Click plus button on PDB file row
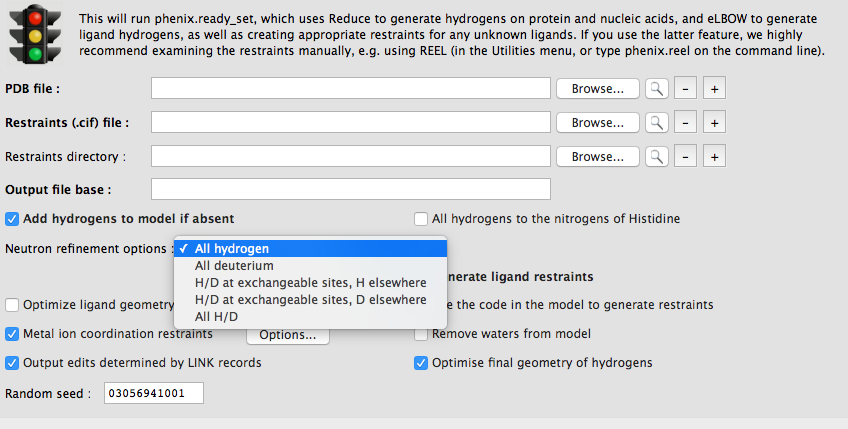Viewport: 848px width, 429px height. [x=714, y=89]
